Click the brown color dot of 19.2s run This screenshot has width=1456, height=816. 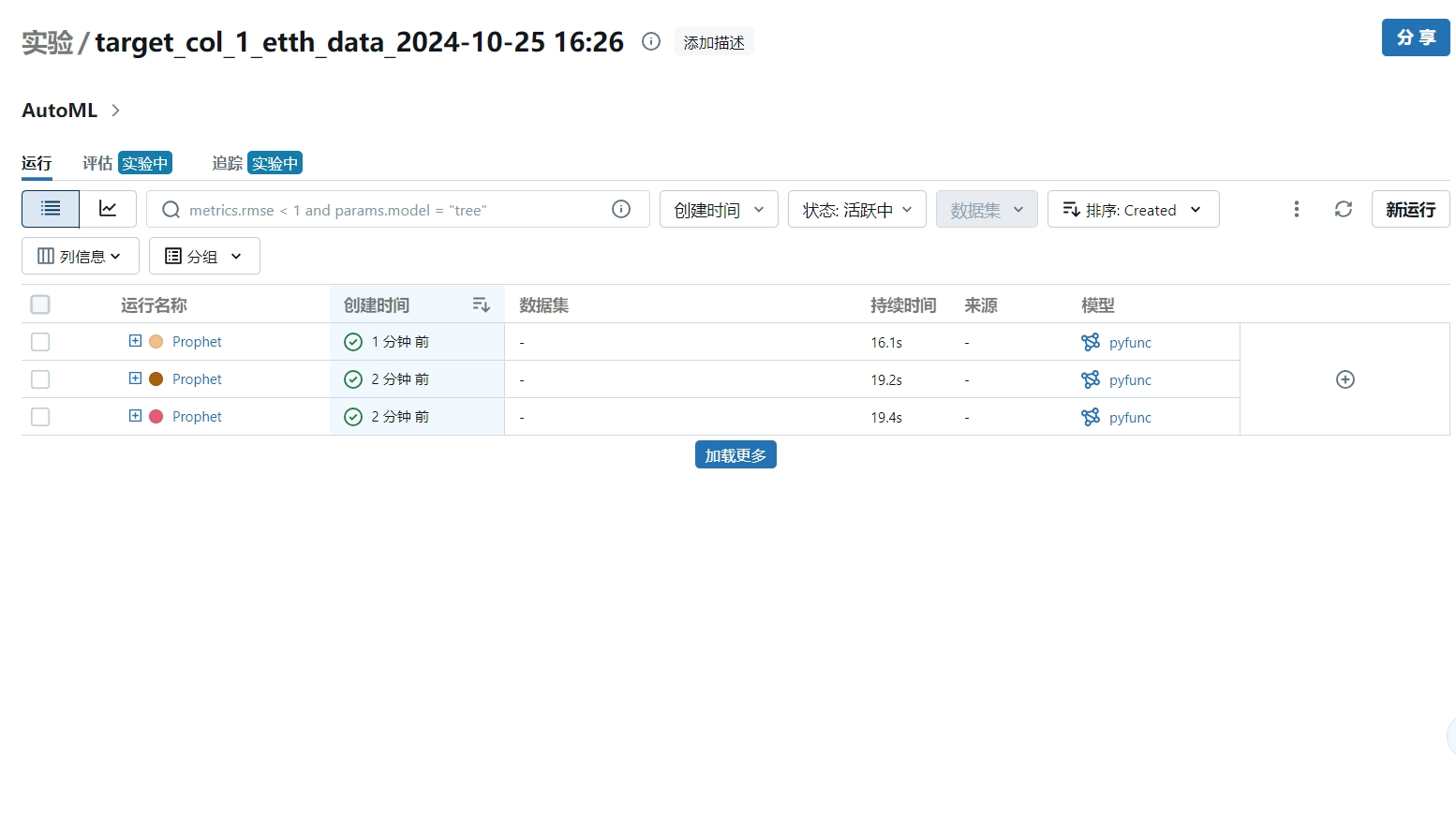[156, 379]
